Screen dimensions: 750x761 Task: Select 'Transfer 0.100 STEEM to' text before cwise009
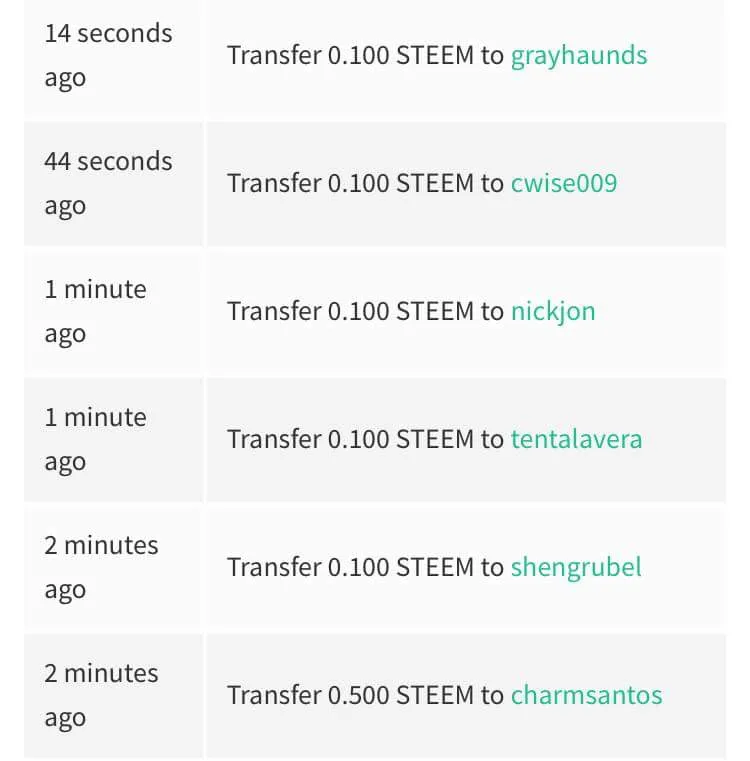366,183
